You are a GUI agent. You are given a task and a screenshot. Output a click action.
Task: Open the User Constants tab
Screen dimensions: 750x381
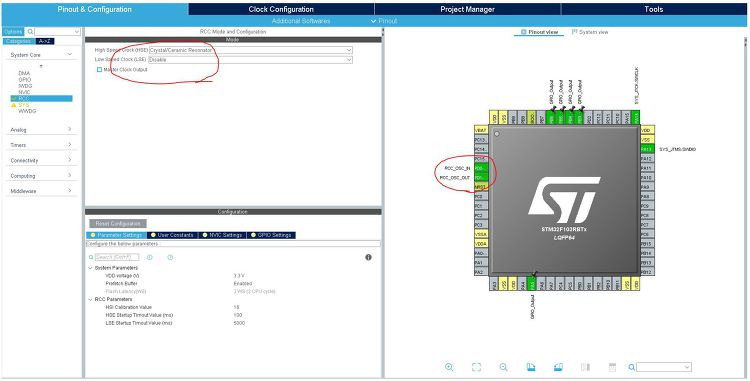[x=172, y=235]
